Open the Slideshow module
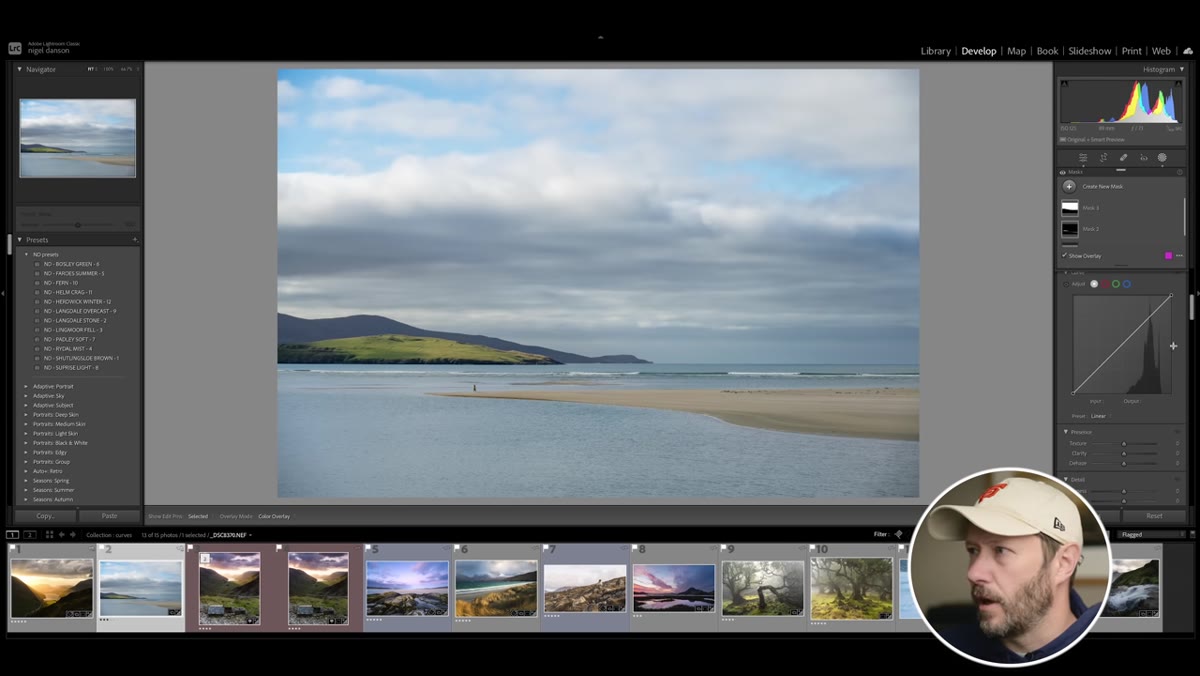The image size is (1200, 676). (x=1090, y=51)
